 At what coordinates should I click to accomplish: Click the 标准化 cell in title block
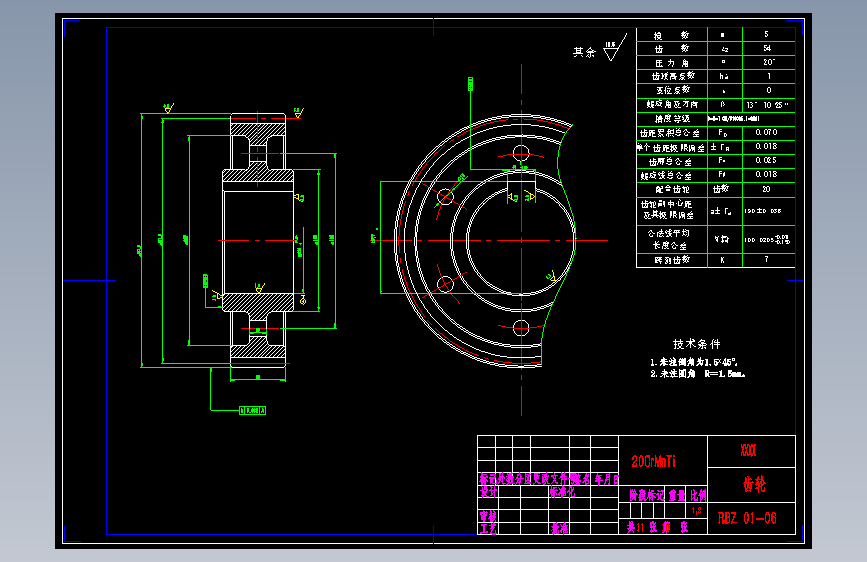562,492
